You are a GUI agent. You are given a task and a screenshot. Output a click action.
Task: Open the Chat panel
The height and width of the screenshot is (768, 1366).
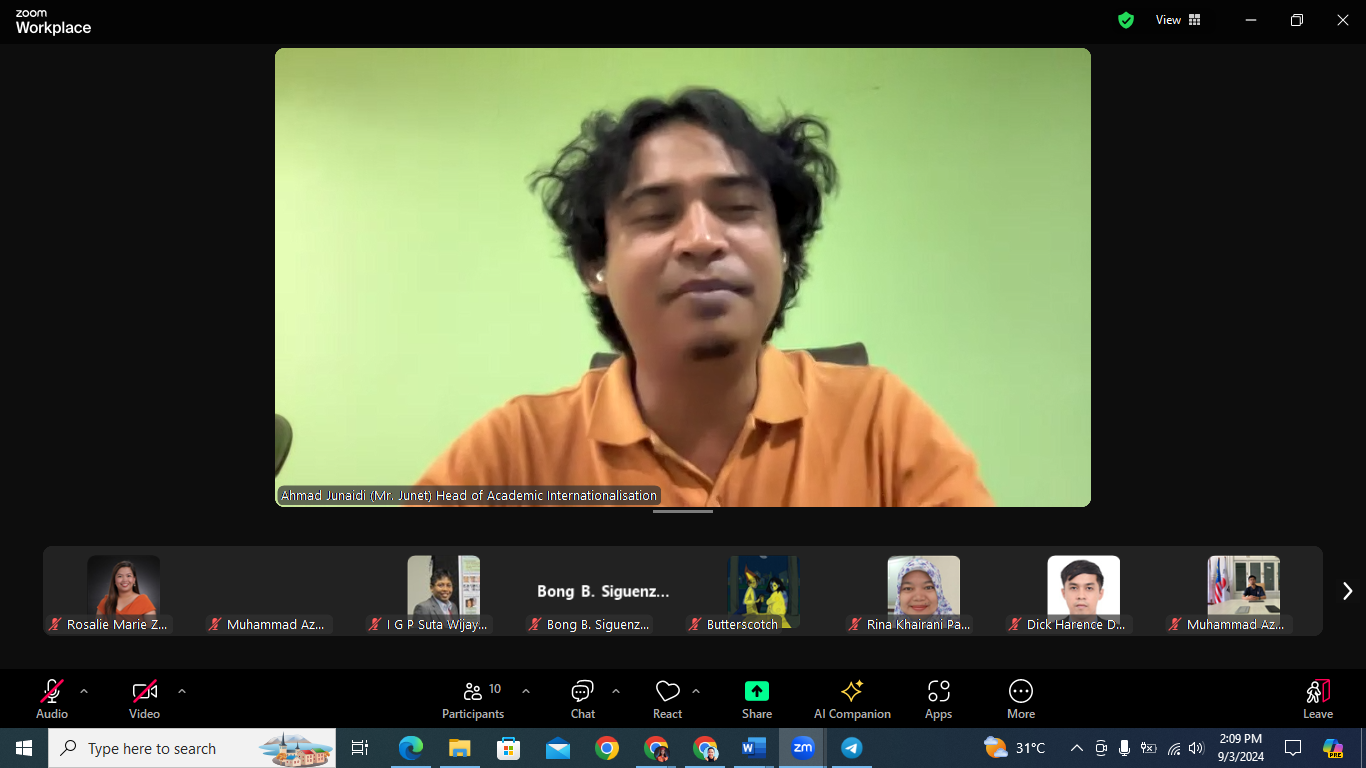click(x=582, y=699)
